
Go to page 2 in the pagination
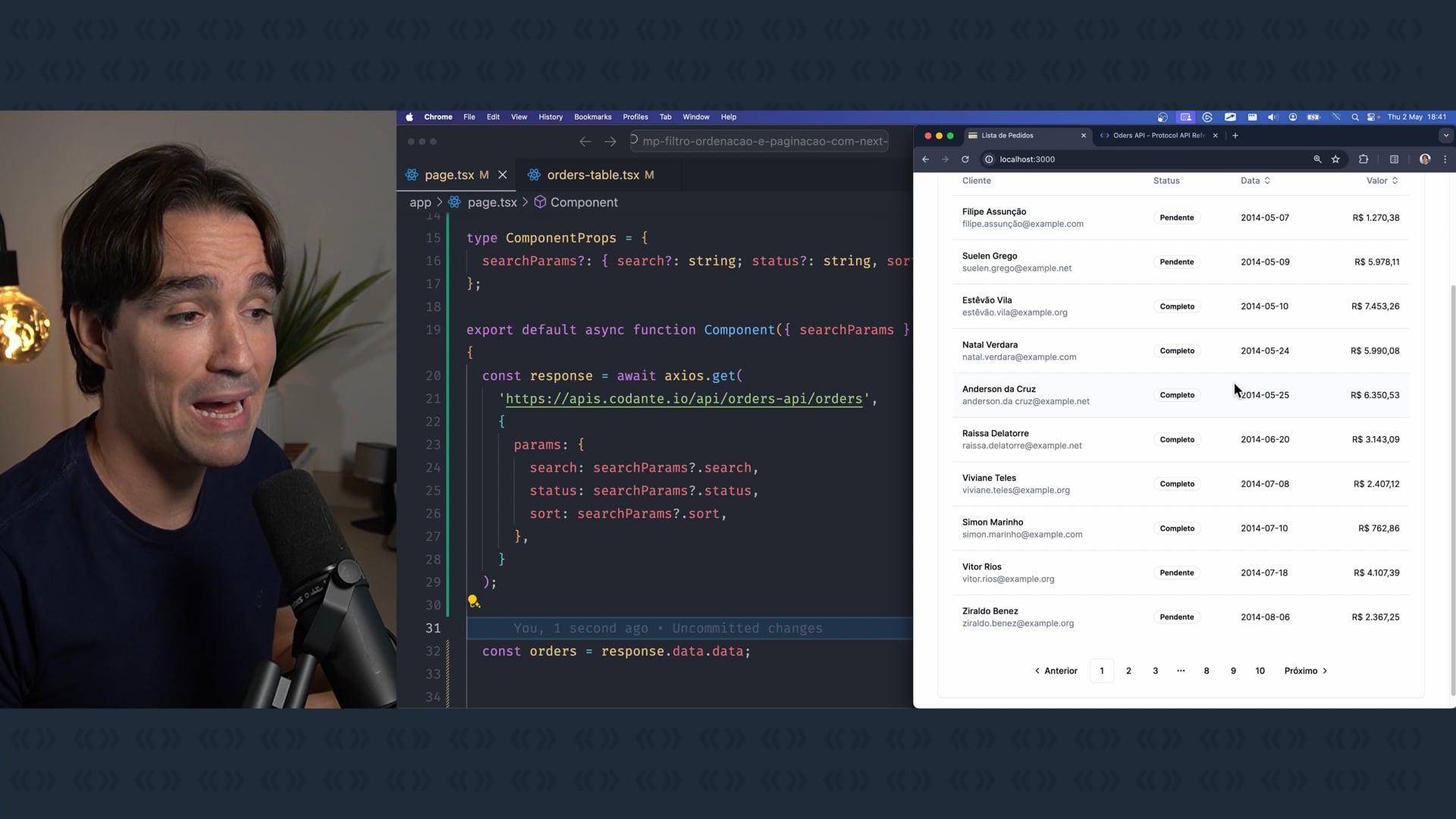coord(1128,670)
